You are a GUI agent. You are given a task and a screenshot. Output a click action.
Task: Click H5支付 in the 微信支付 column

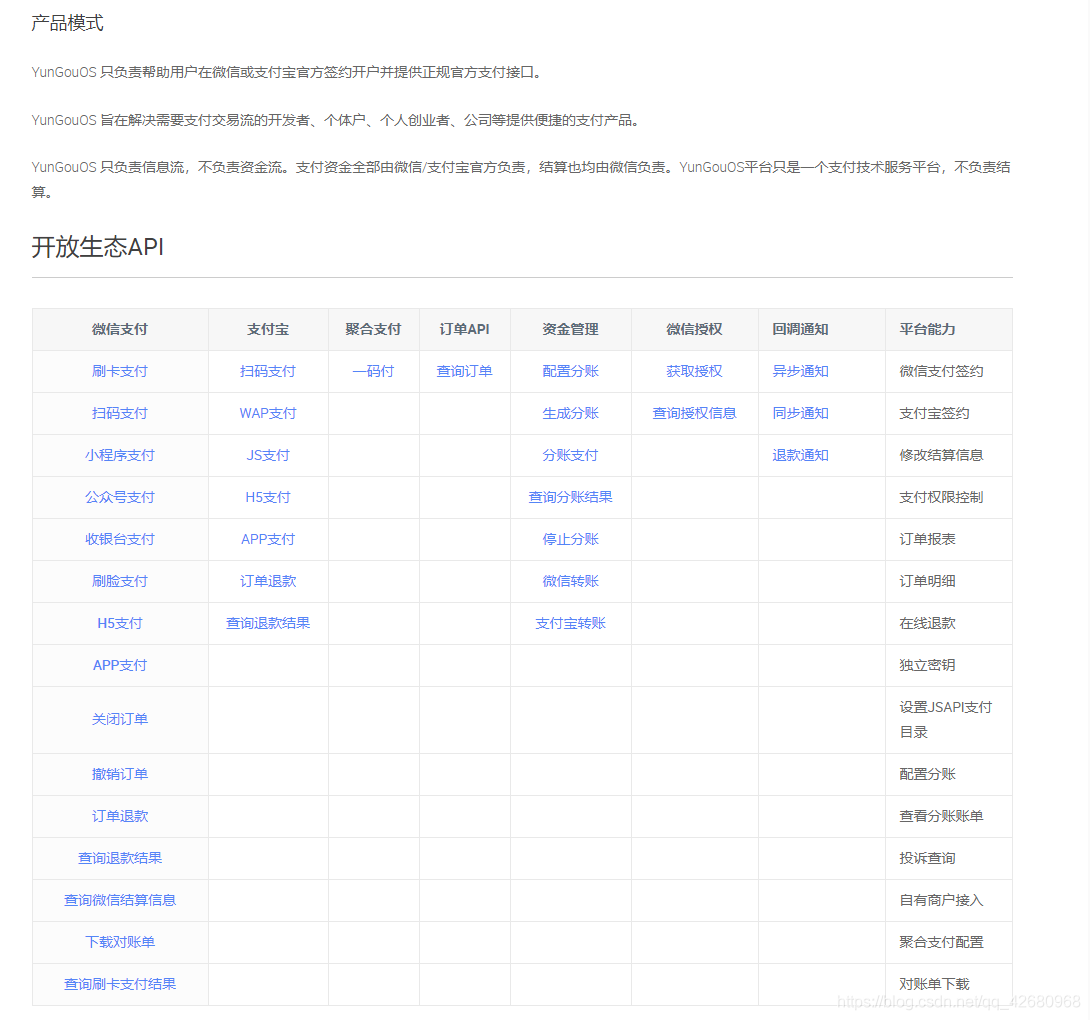(x=120, y=623)
